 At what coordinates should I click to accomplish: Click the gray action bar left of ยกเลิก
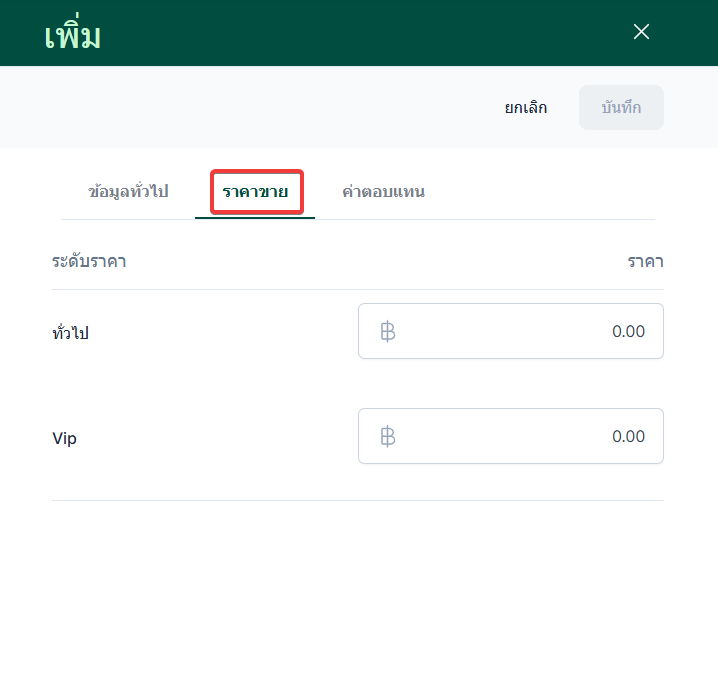tap(250, 107)
